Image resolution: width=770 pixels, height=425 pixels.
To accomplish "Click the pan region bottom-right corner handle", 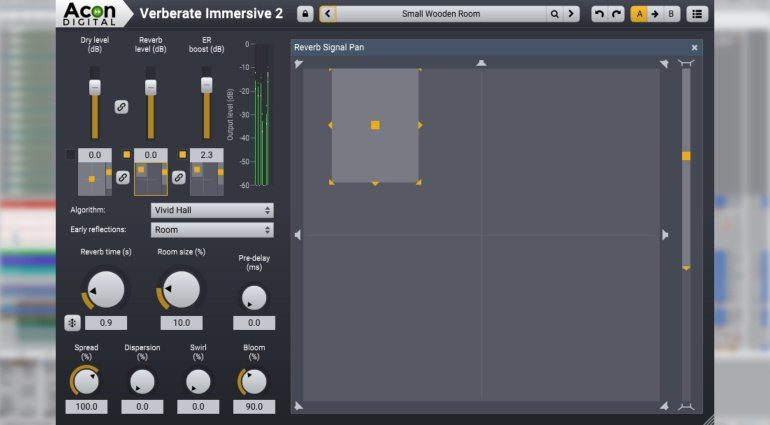I will (x=419, y=182).
